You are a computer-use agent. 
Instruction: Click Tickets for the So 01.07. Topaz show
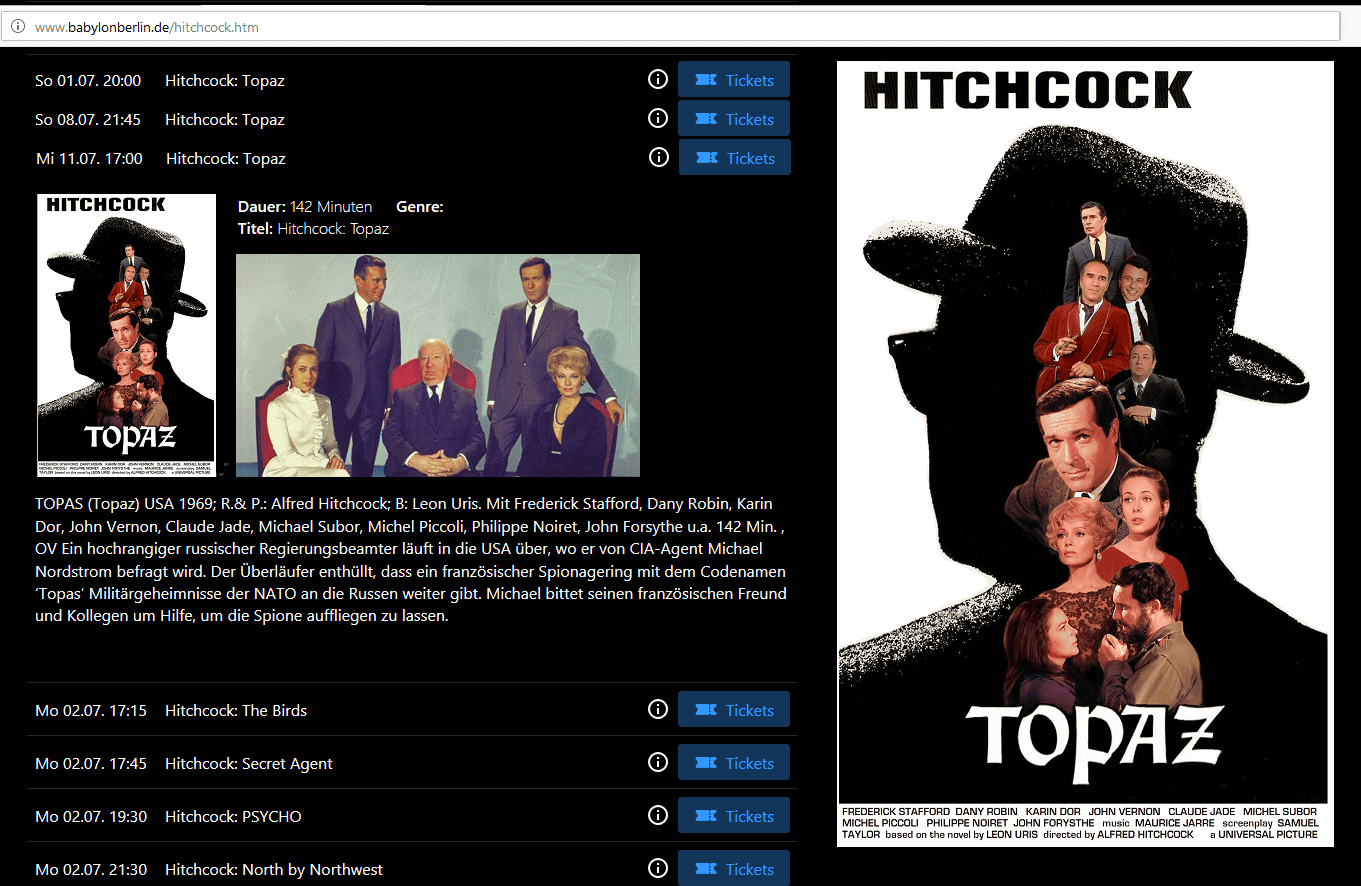733,79
